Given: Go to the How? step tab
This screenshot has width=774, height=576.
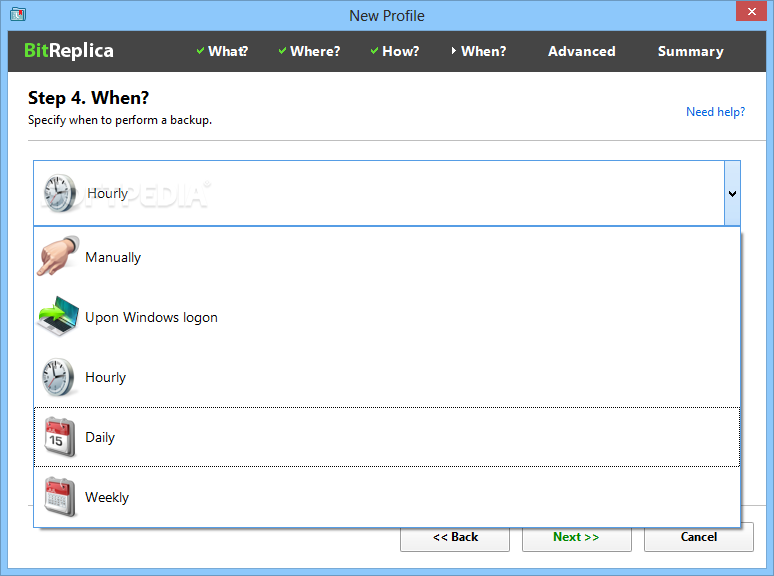Looking at the screenshot, I should pyautogui.click(x=395, y=51).
